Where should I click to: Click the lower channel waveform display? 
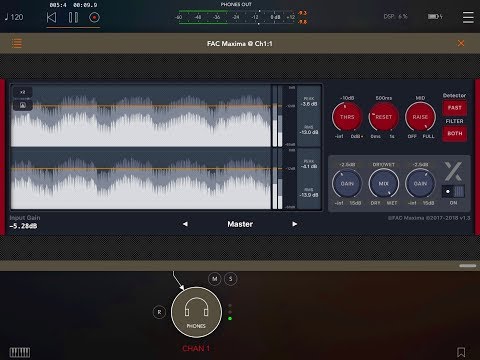click(x=141, y=179)
